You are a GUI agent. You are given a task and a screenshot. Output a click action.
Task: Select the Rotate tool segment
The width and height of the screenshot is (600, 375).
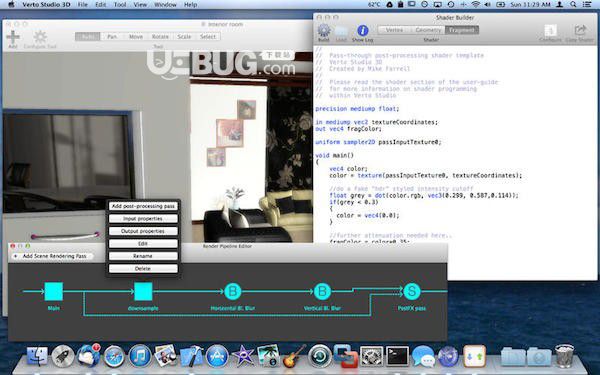click(160, 37)
